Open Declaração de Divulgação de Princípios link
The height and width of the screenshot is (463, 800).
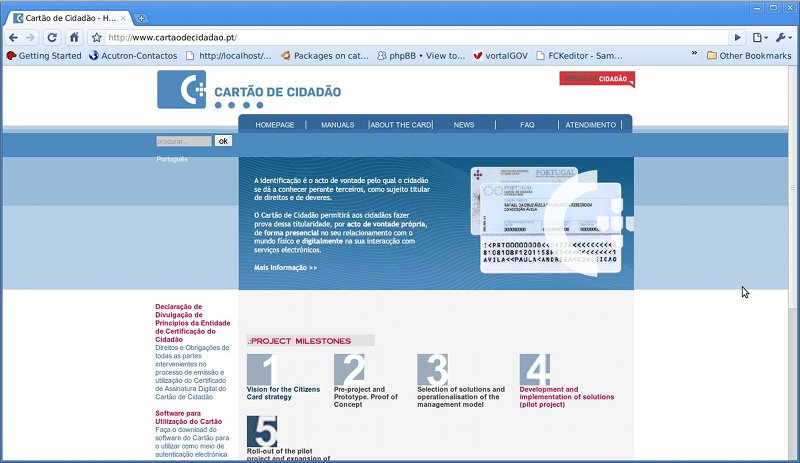pos(192,323)
